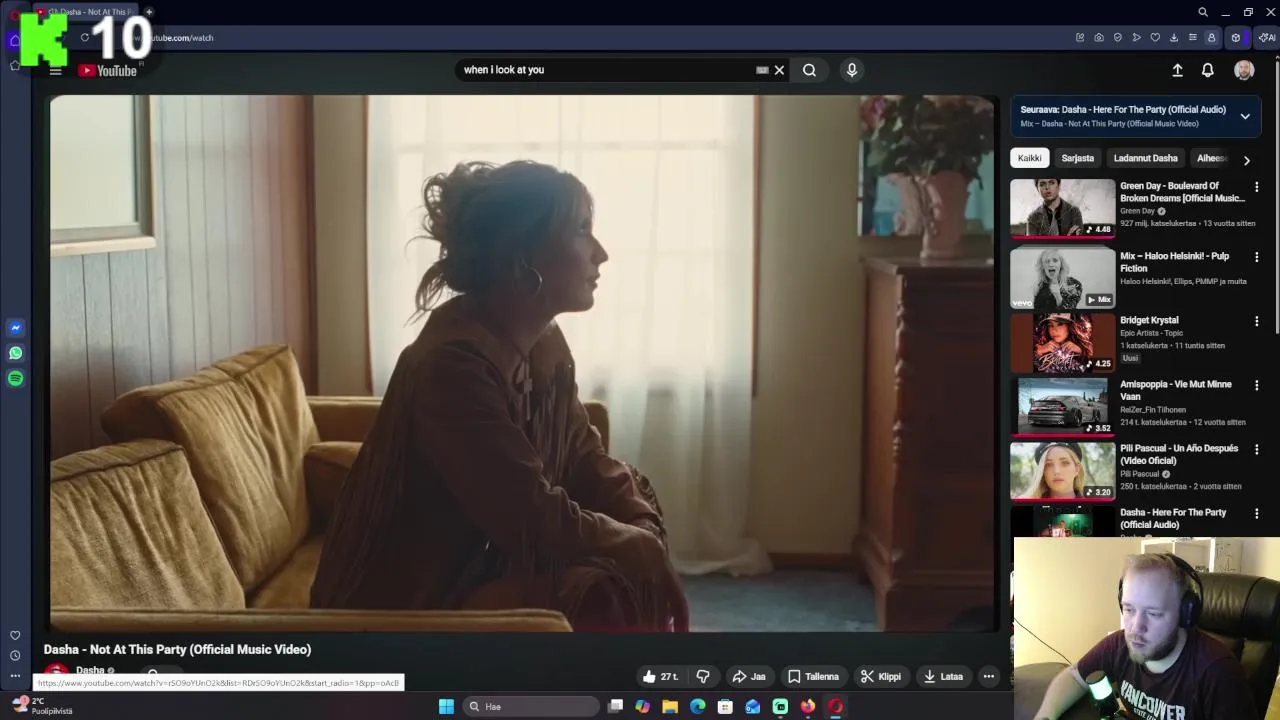
Task: Click the Klippi clip button
Action: click(881, 677)
